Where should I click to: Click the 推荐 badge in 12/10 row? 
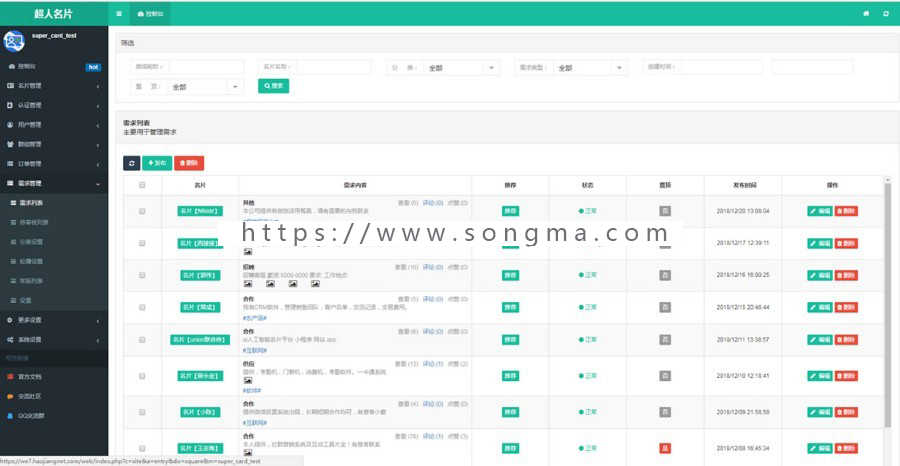point(510,376)
